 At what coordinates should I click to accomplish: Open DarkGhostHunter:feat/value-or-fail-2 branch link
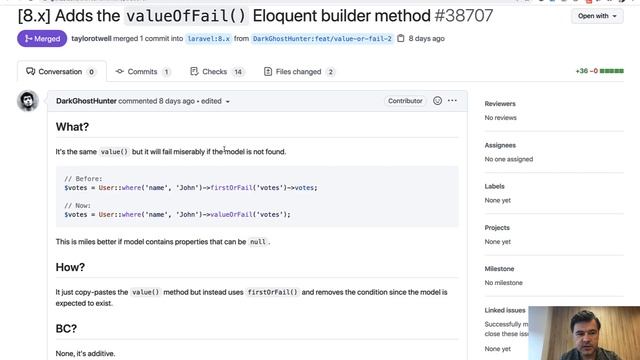[322, 38]
